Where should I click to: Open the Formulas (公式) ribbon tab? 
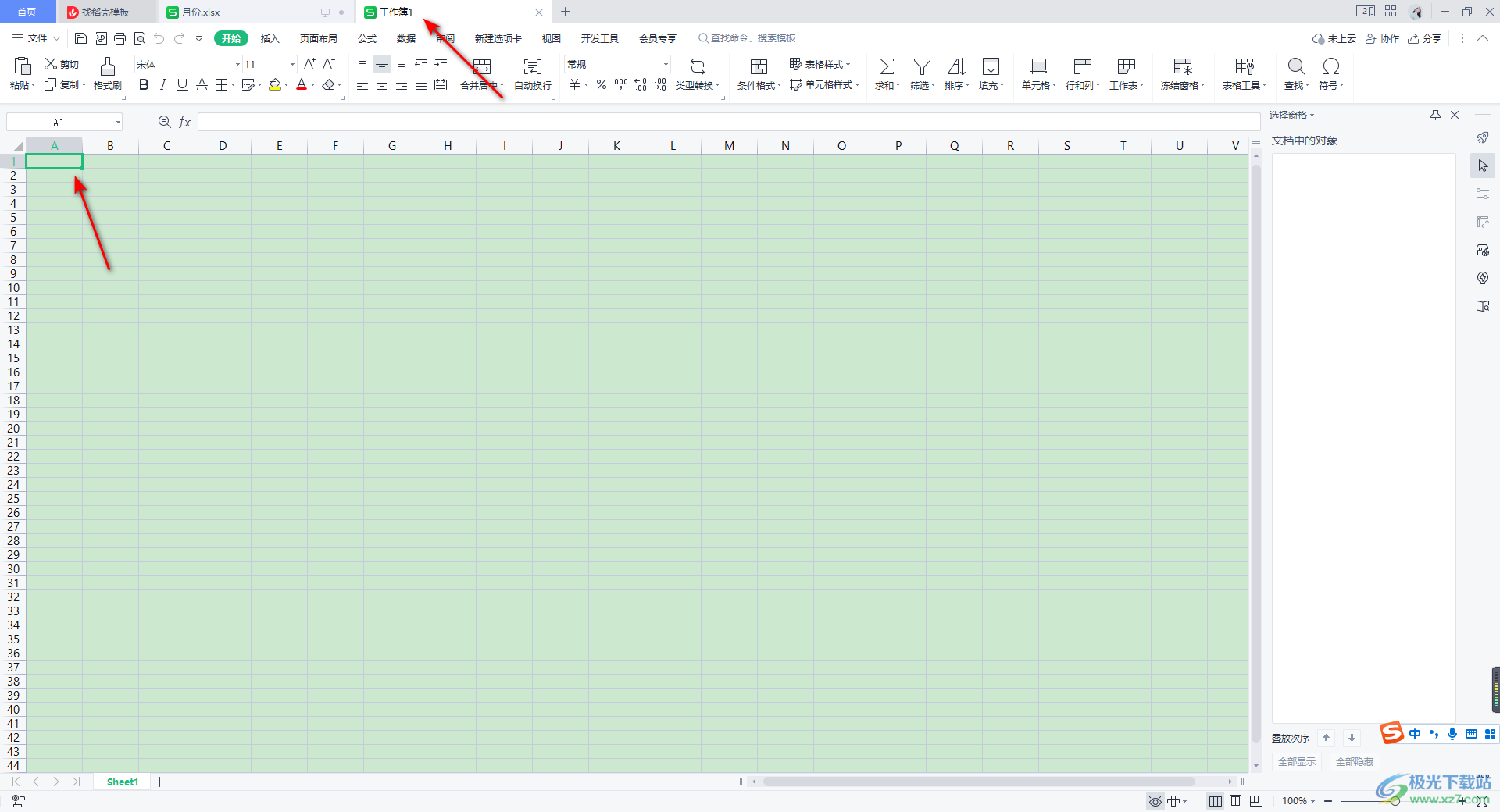tap(367, 38)
